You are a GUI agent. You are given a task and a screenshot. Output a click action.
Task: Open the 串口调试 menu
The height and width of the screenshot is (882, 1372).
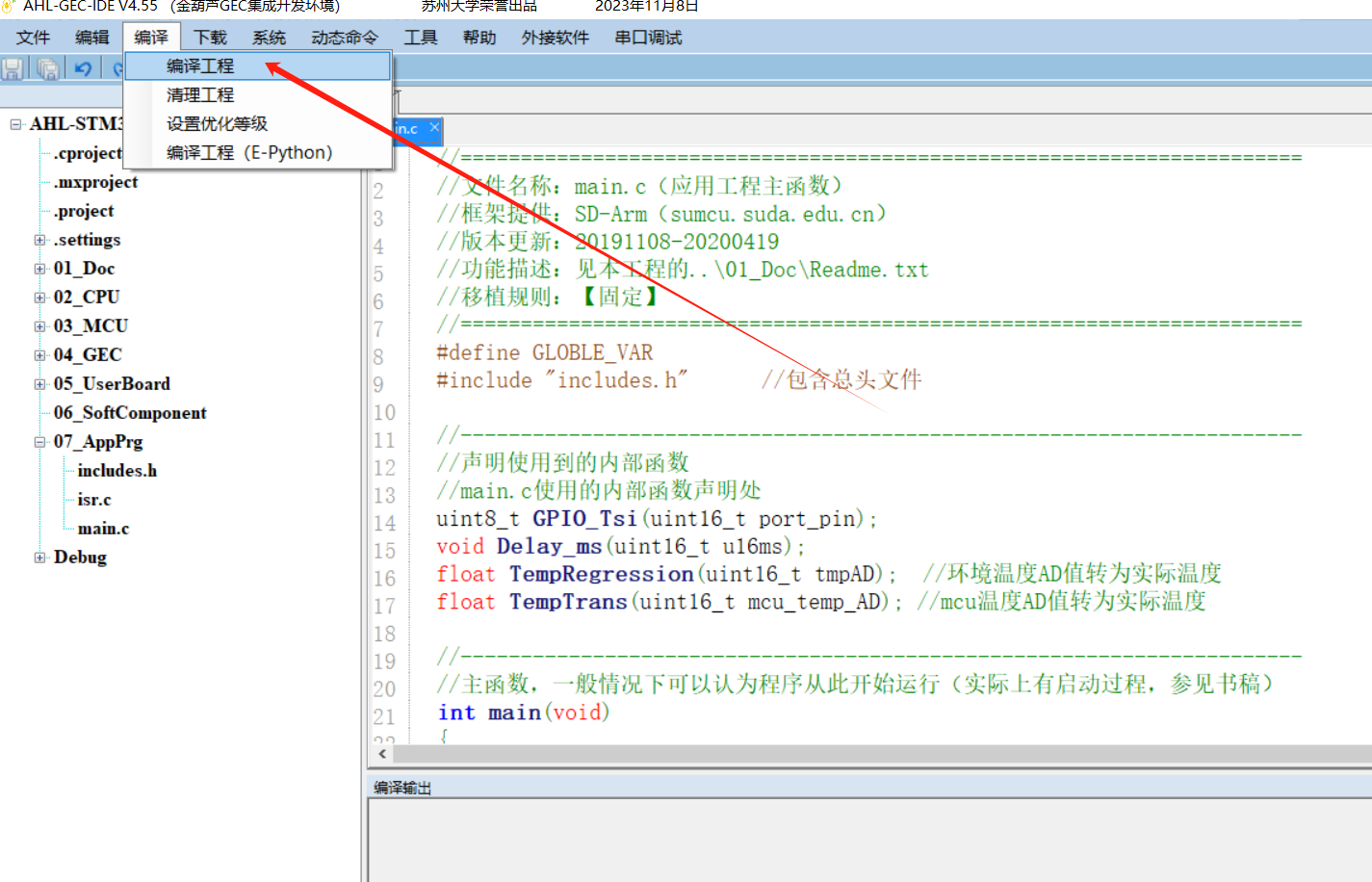coord(648,38)
